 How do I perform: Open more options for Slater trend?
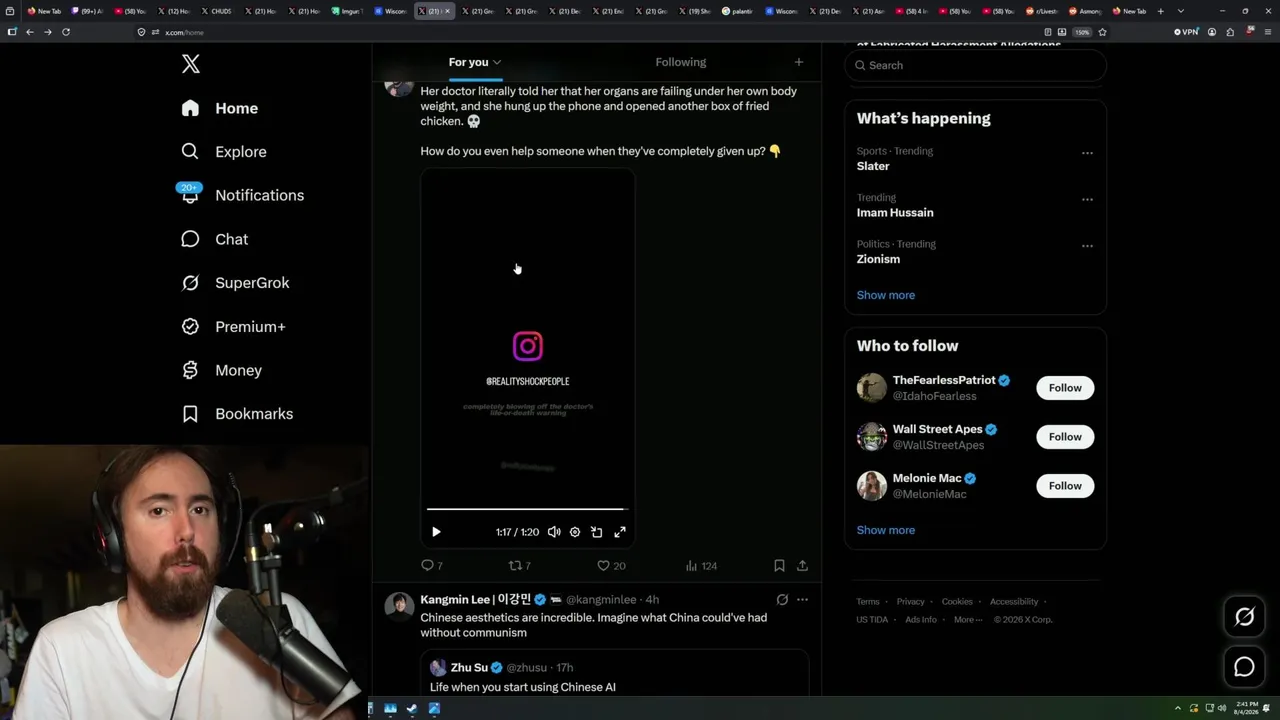[x=1087, y=154]
